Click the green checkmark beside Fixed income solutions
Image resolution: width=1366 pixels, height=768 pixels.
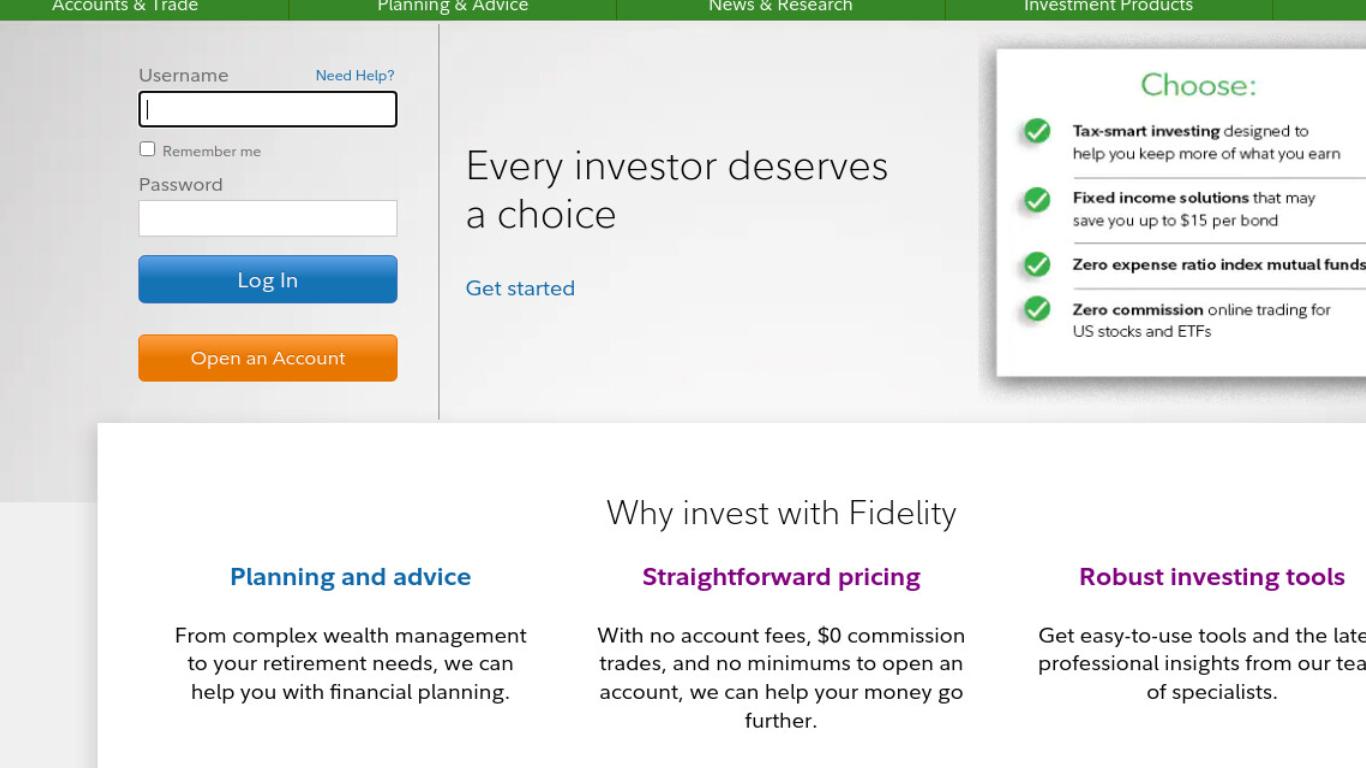[x=1037, y=200]
